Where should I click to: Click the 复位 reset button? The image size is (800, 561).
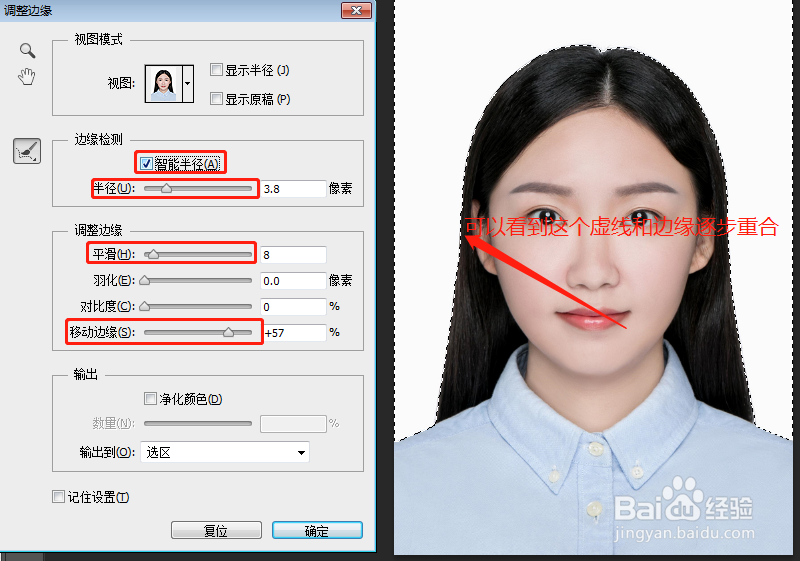pos(216,530)
